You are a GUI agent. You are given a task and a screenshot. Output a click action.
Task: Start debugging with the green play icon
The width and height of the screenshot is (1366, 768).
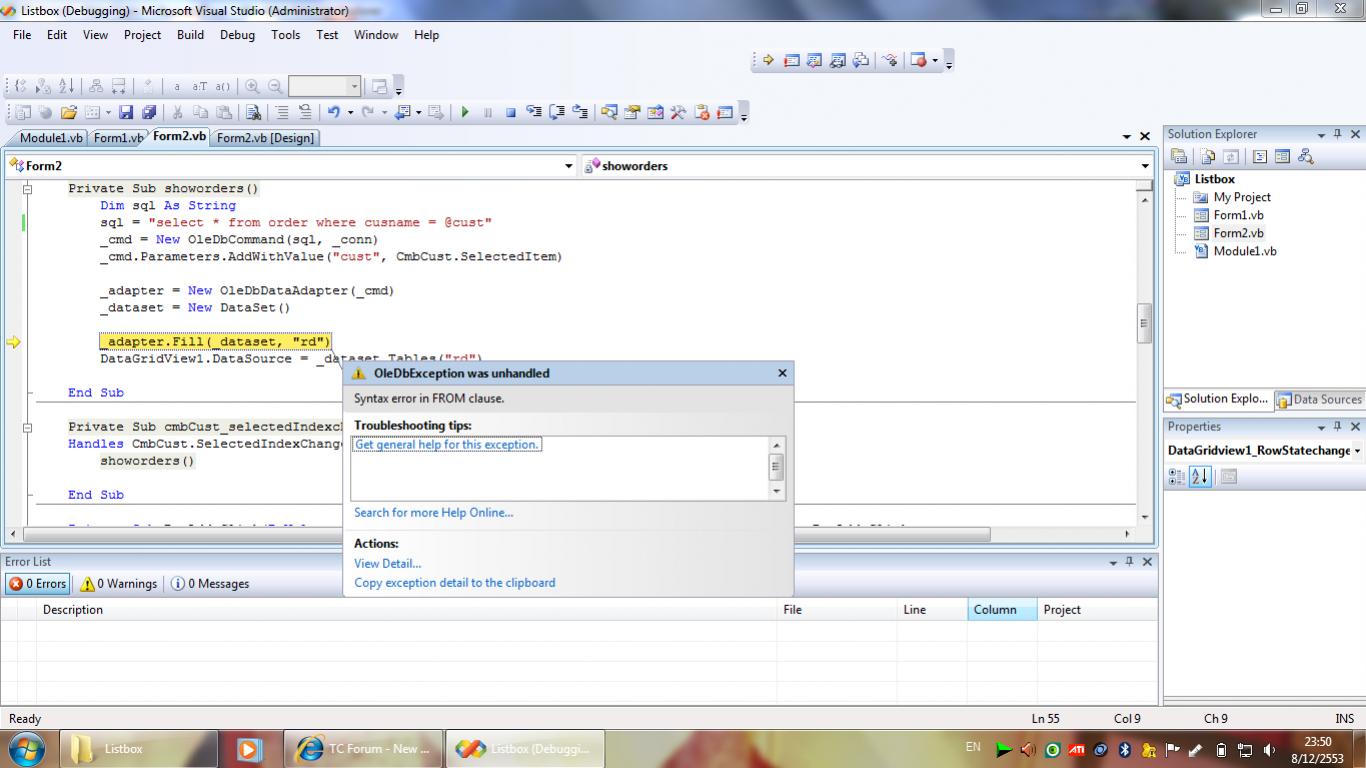(x=465, y=112)
